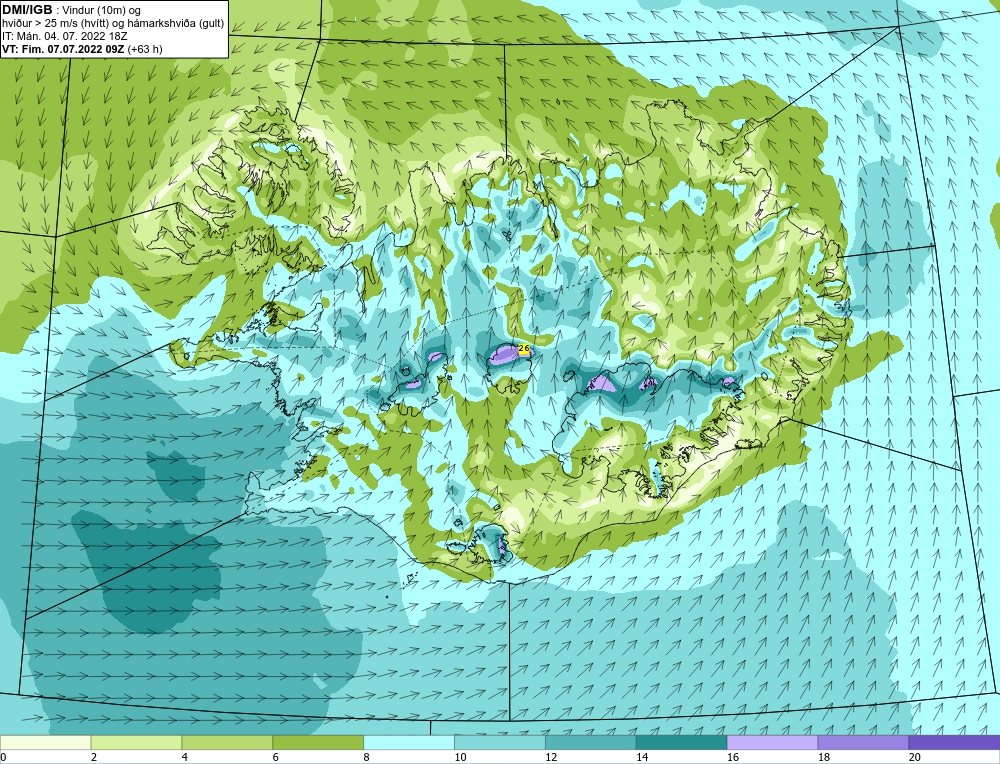Click the IT: Mán. 04. 07. 2022 18Z line

(x=65, y=36)
